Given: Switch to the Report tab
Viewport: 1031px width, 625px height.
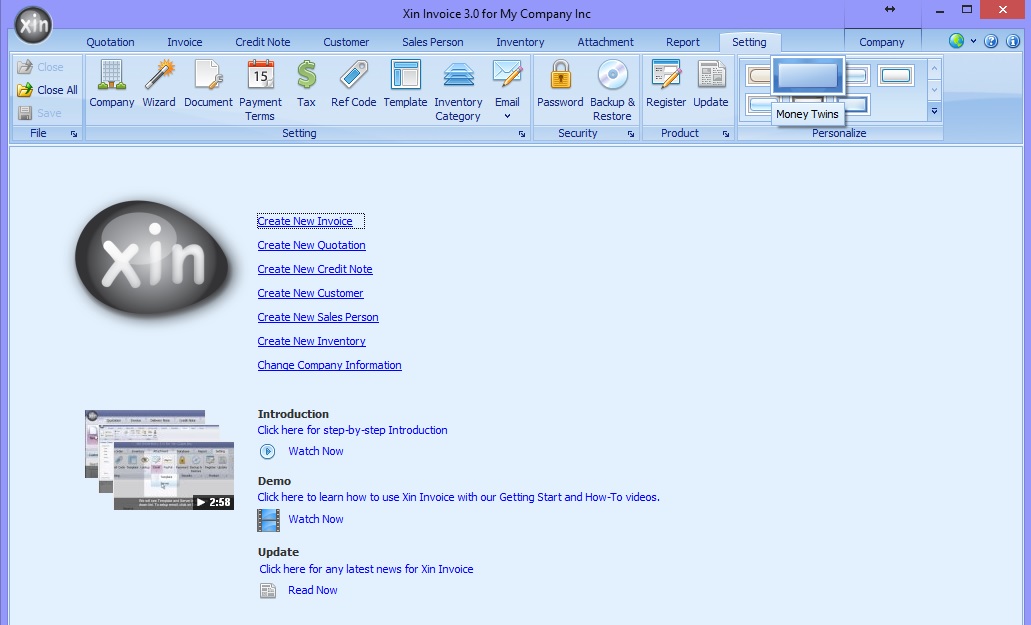Looking at the screenshot, I should [x=683, y=42].
